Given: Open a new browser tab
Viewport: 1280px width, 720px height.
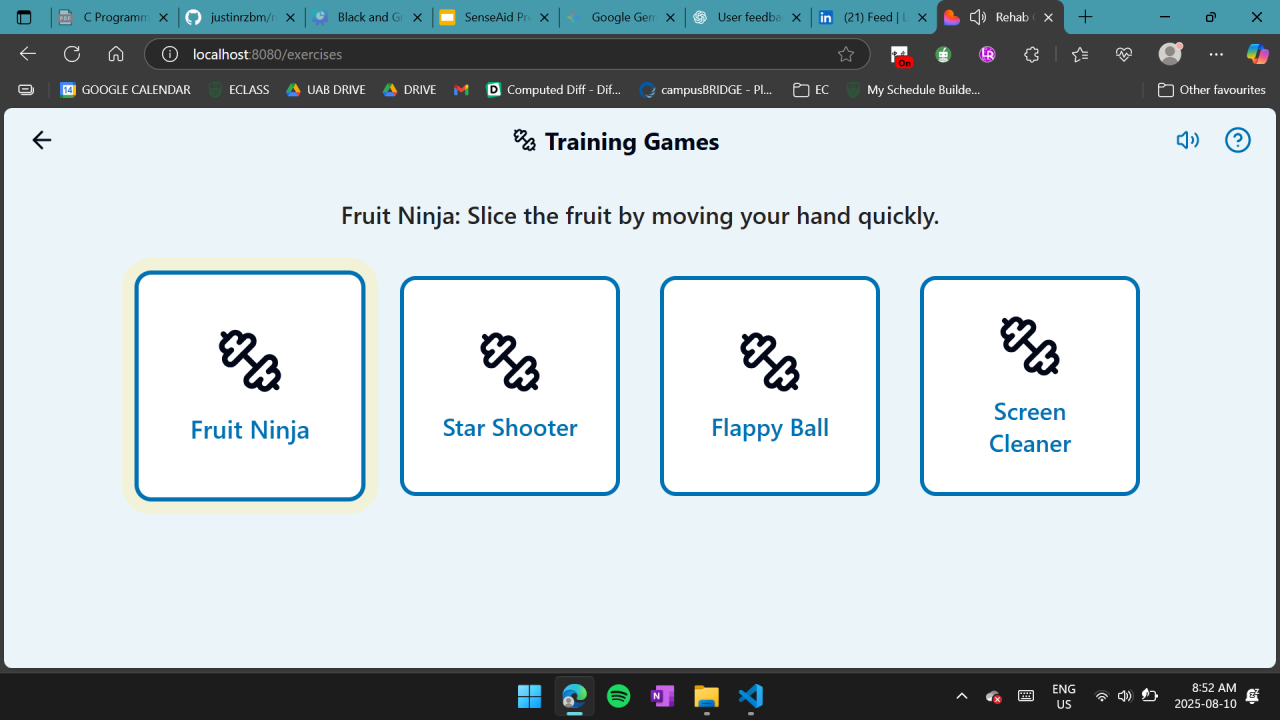Looking at the screenshot, I should tap(1086, 17).
